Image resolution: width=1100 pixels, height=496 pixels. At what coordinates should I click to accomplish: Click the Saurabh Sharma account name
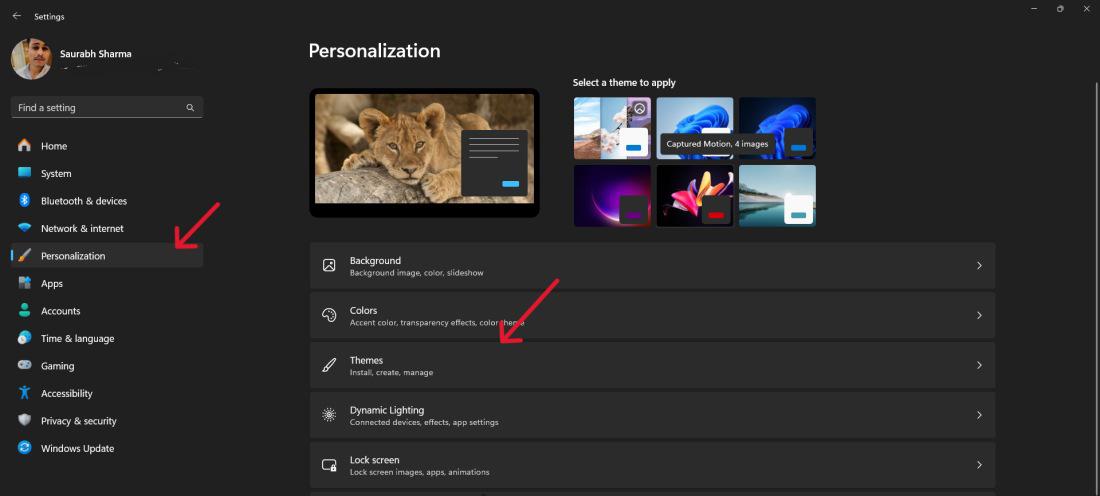point(95,53)
